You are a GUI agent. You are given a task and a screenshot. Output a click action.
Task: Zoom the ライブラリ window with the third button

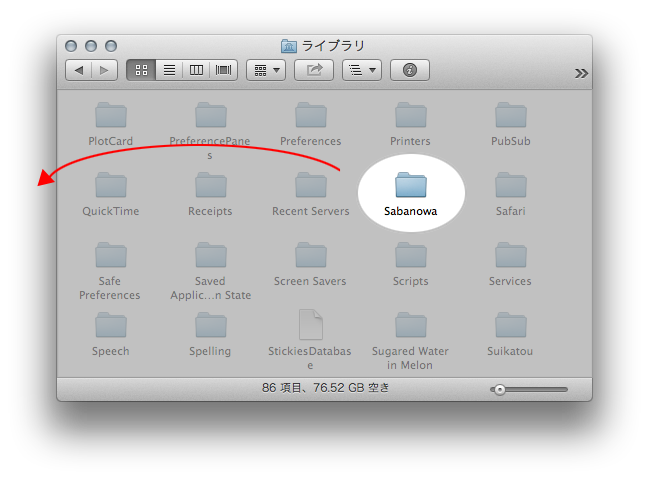pyautogui.click(x=111, y=46)
